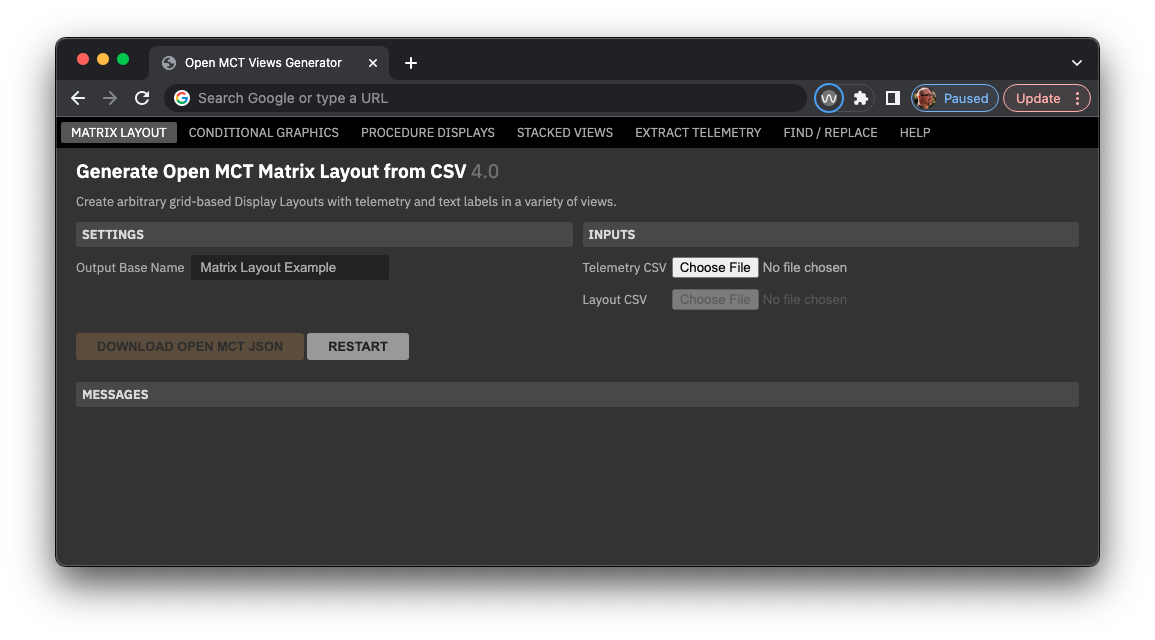
Task: Close the Open MCT Views Generator tab
Action: [x=373, y=63]
